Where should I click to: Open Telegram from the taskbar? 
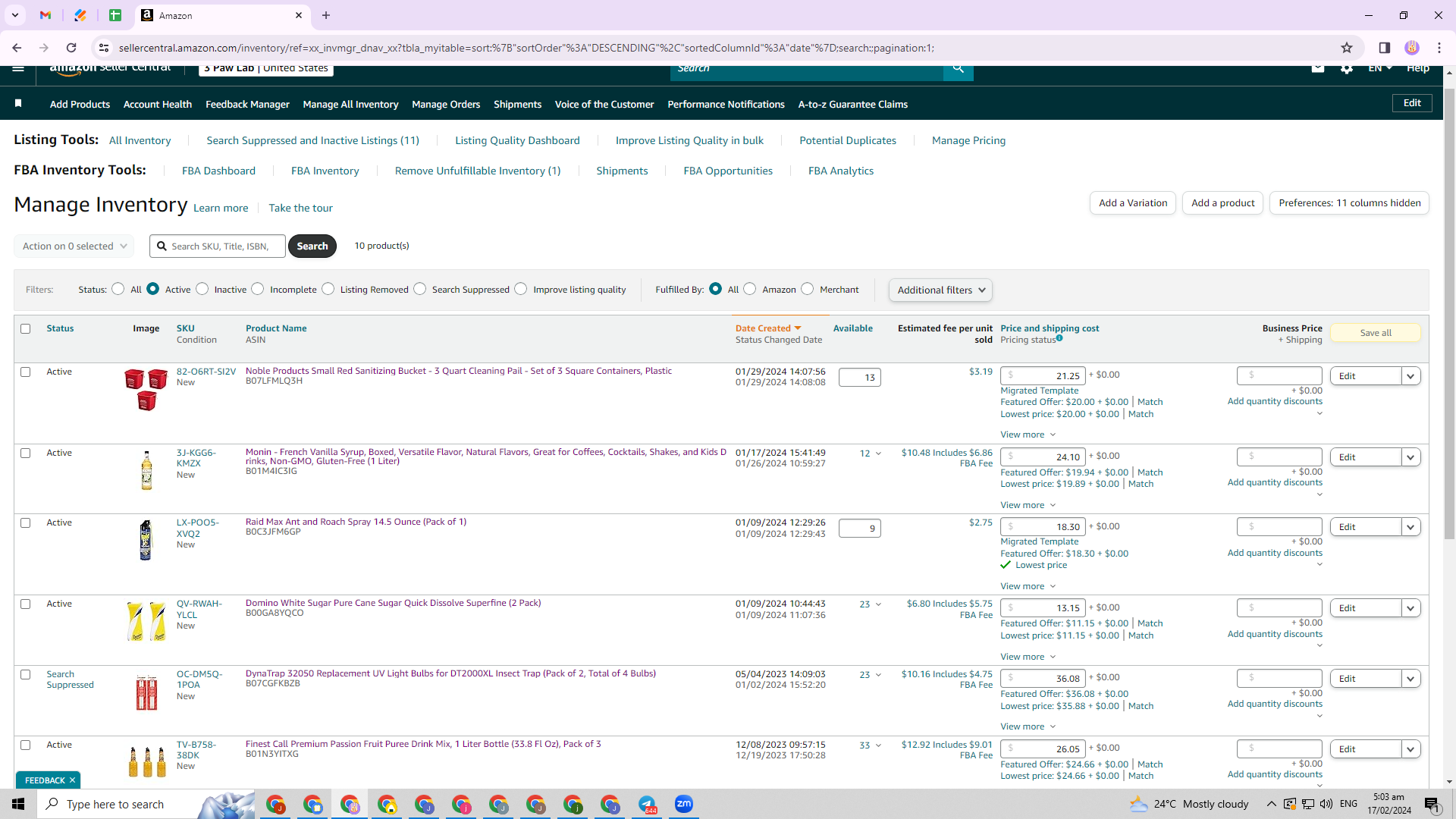click(647, 804)
